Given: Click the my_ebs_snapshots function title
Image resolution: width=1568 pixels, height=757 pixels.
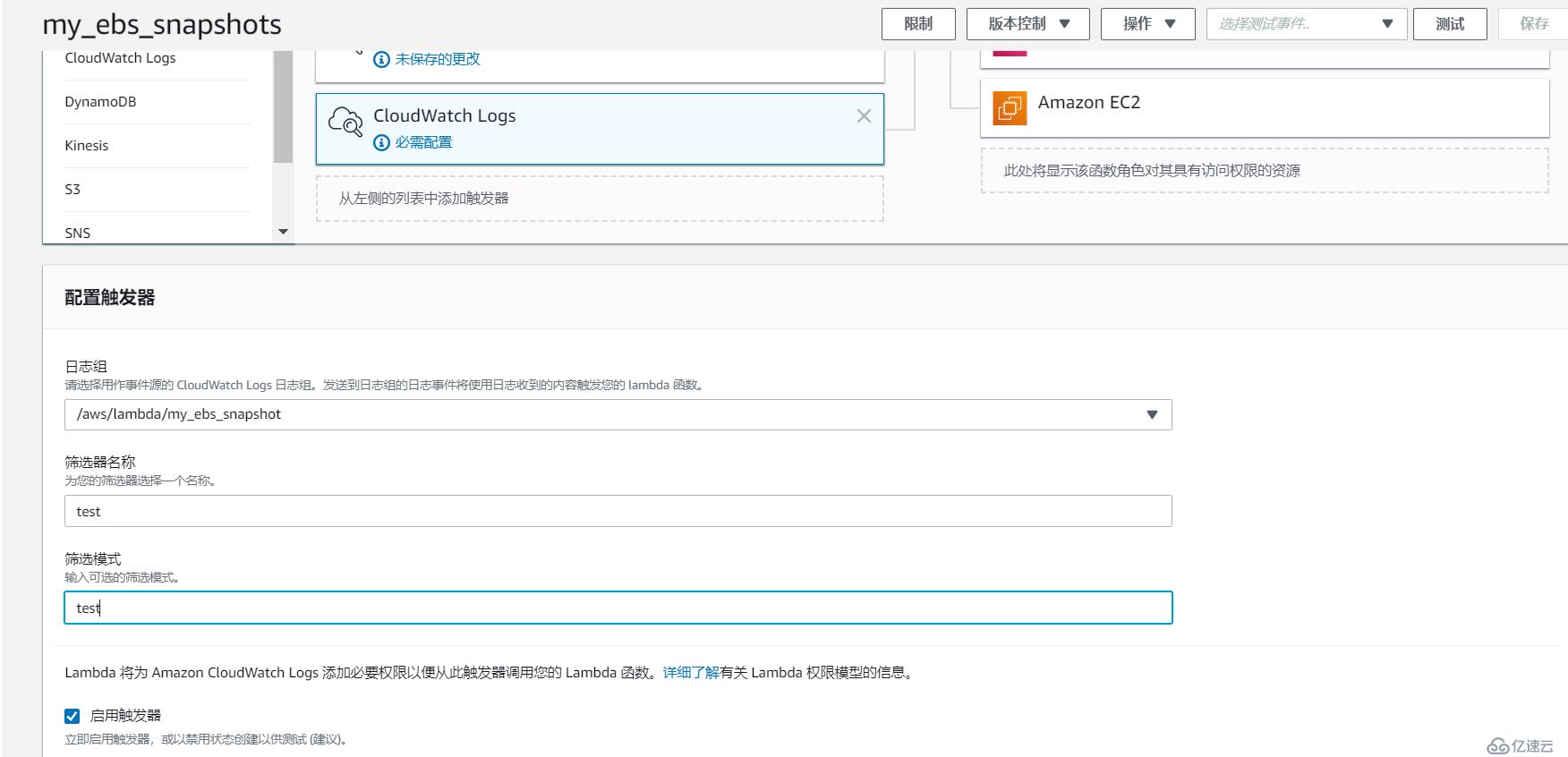Looking at the screenshot, I should (x=162, y=25).
